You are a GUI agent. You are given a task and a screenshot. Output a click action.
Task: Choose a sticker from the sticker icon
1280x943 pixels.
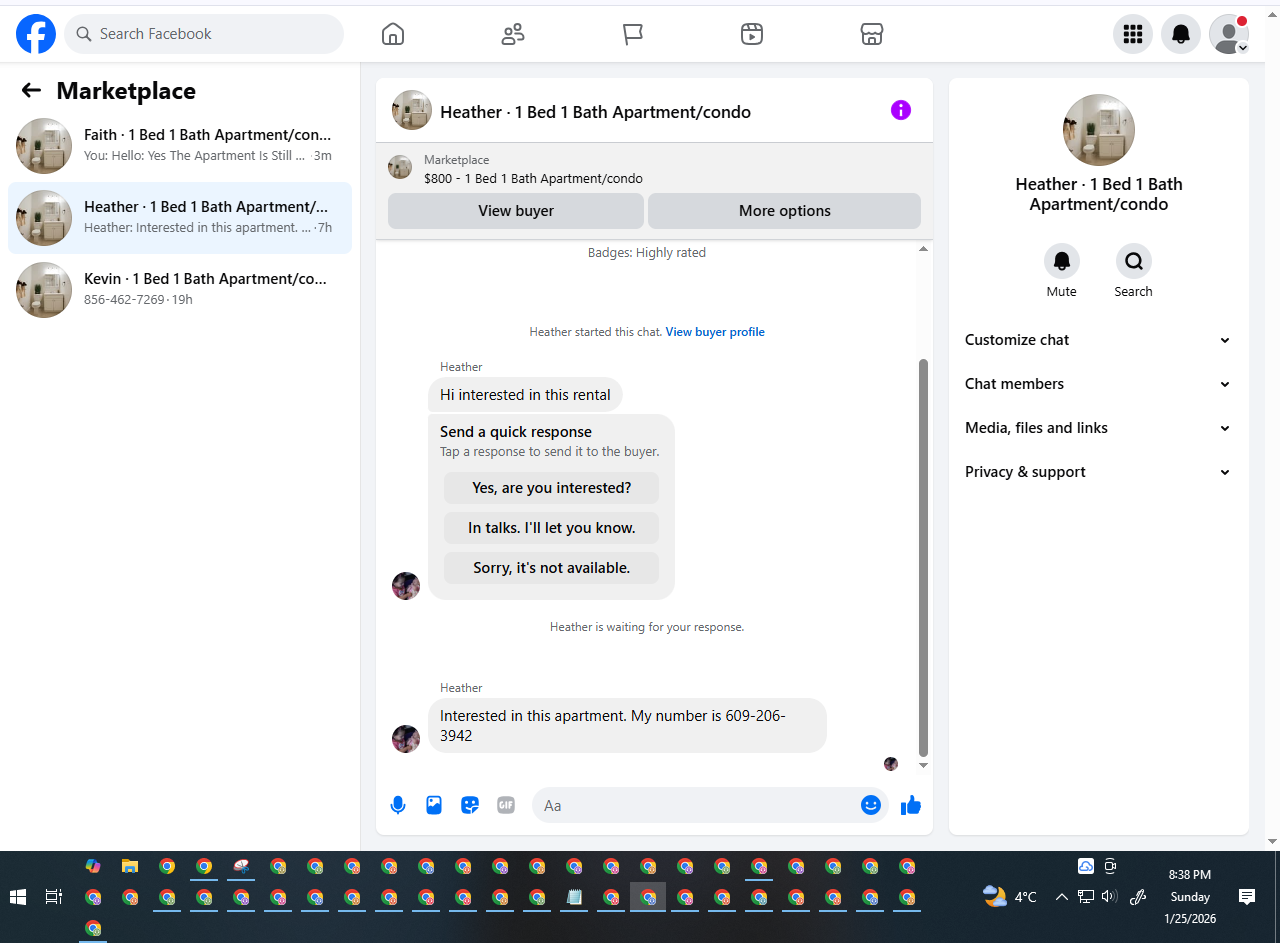tap(470, 805)
